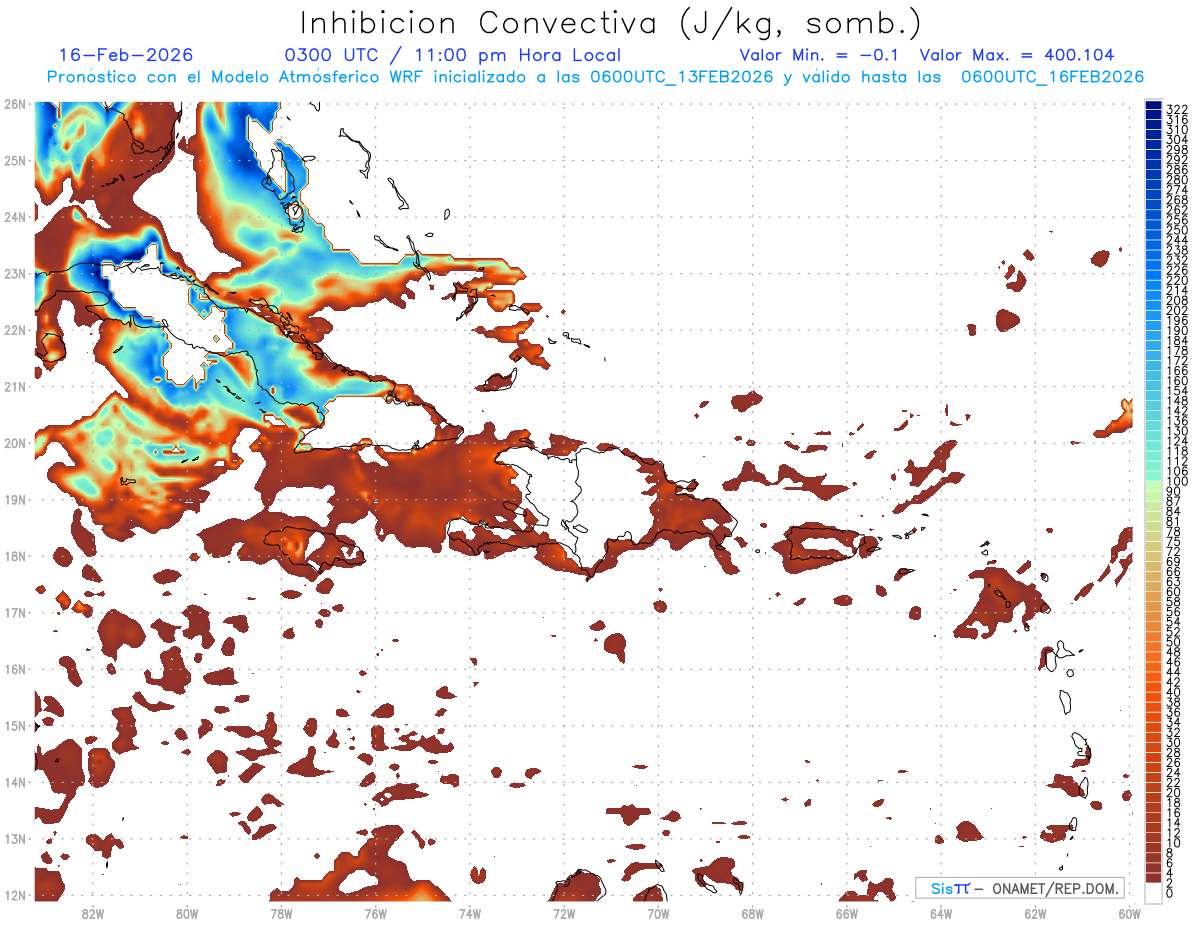Screen dimensions: 1200x927
Task: Click the 82W longitude axis label
Action: (92, 913)
